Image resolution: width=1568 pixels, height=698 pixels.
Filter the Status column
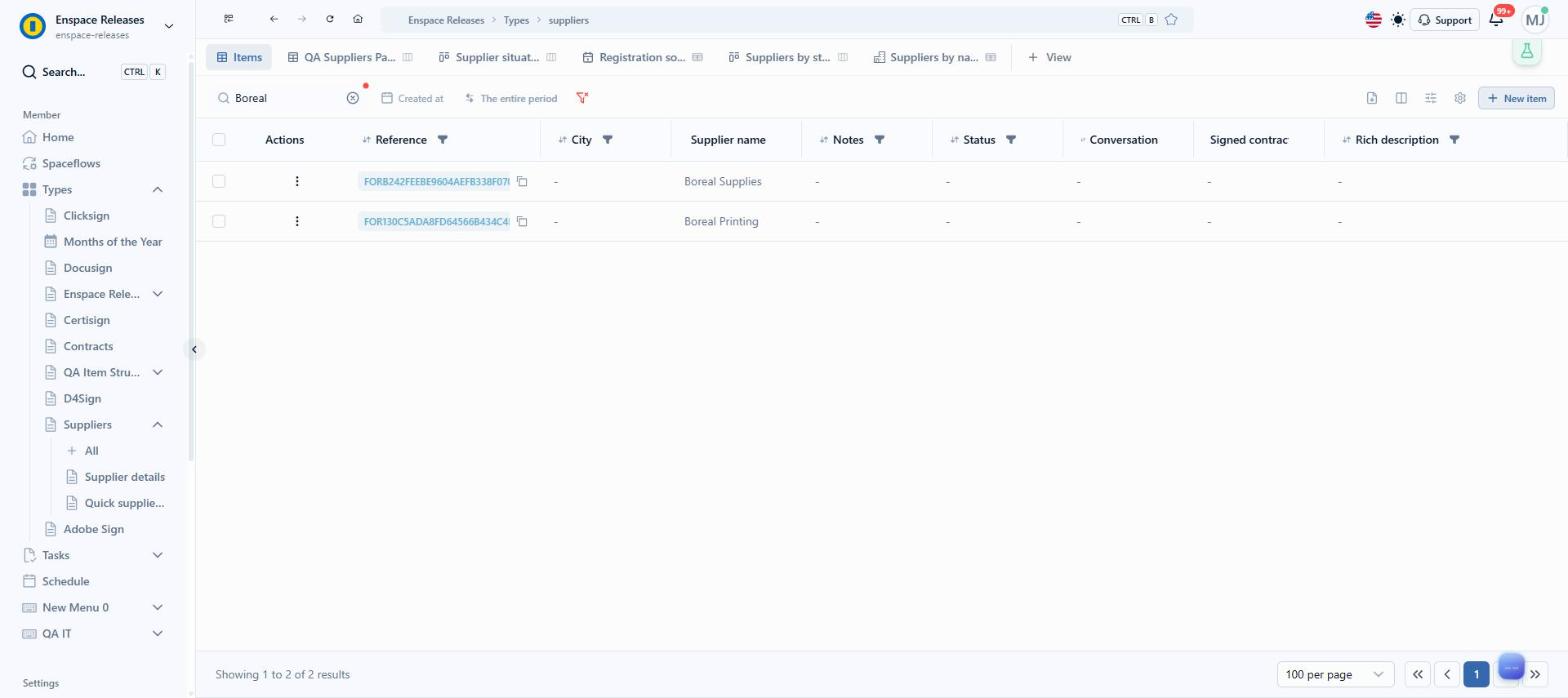[1011, 140]
